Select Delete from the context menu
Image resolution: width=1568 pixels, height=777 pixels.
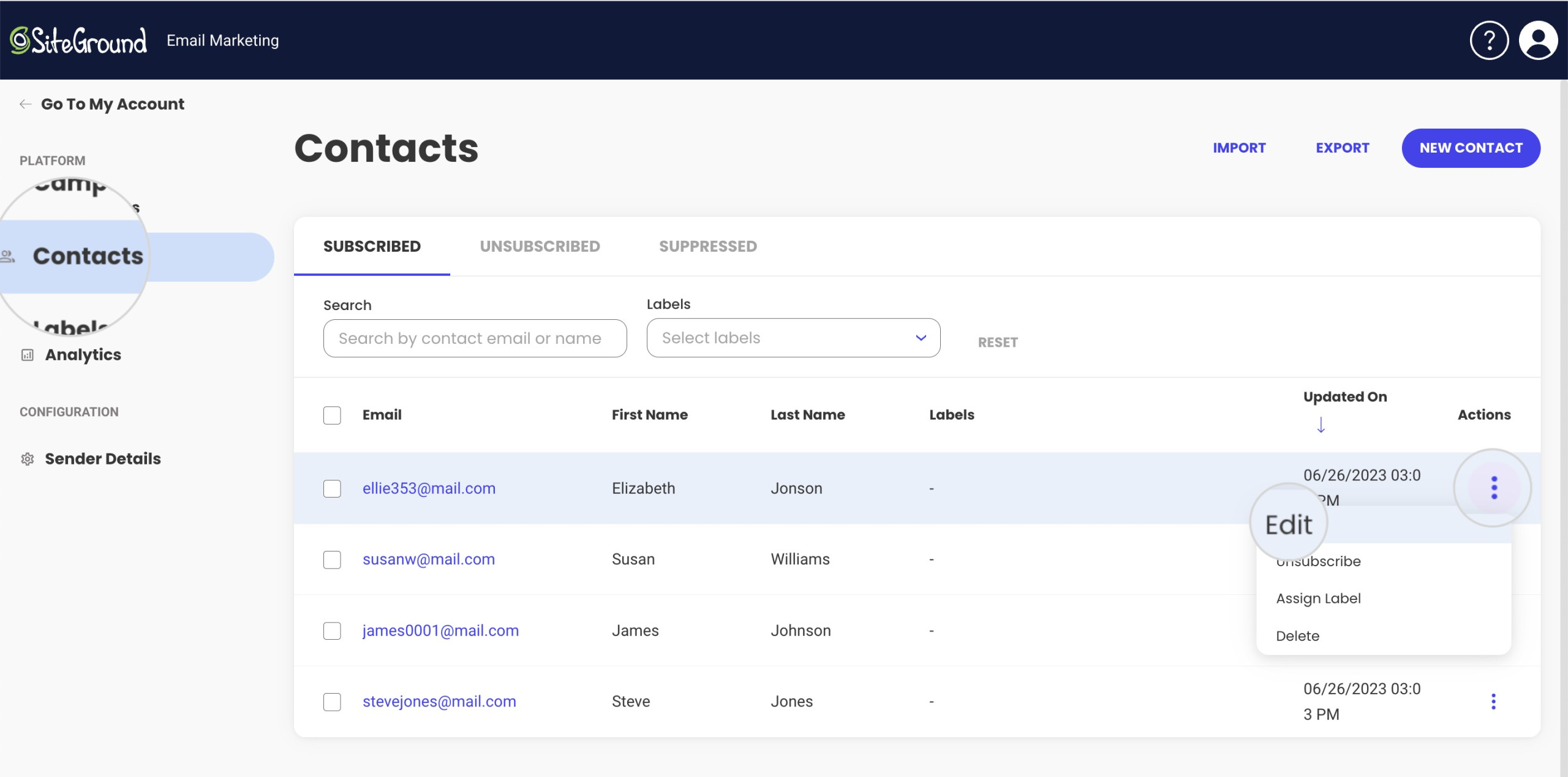point(1298,635)
